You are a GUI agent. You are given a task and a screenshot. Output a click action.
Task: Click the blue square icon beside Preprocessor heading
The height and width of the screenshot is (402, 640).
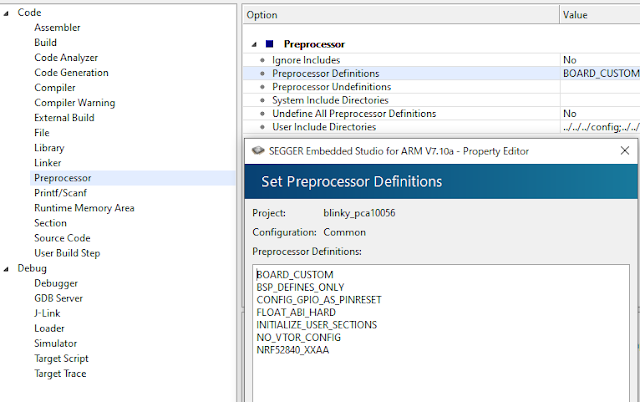pyautogui.click(x=269, y=44)
